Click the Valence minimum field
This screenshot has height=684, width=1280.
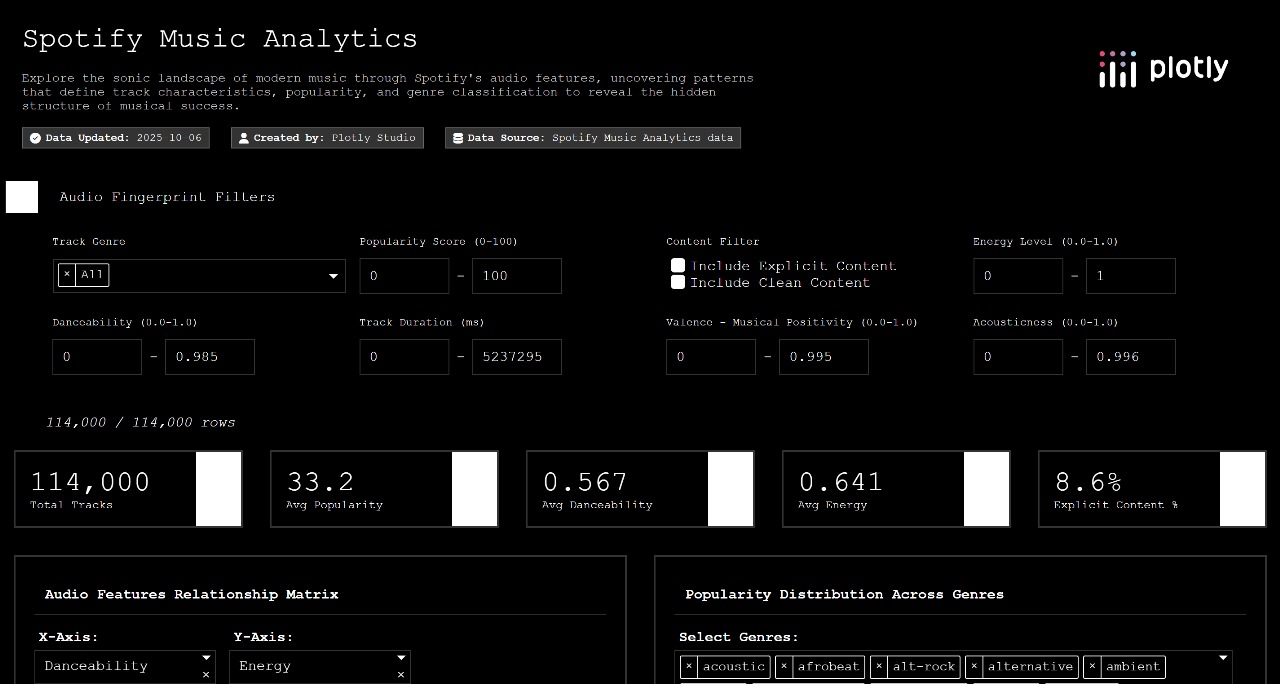(x=711, y=357)
